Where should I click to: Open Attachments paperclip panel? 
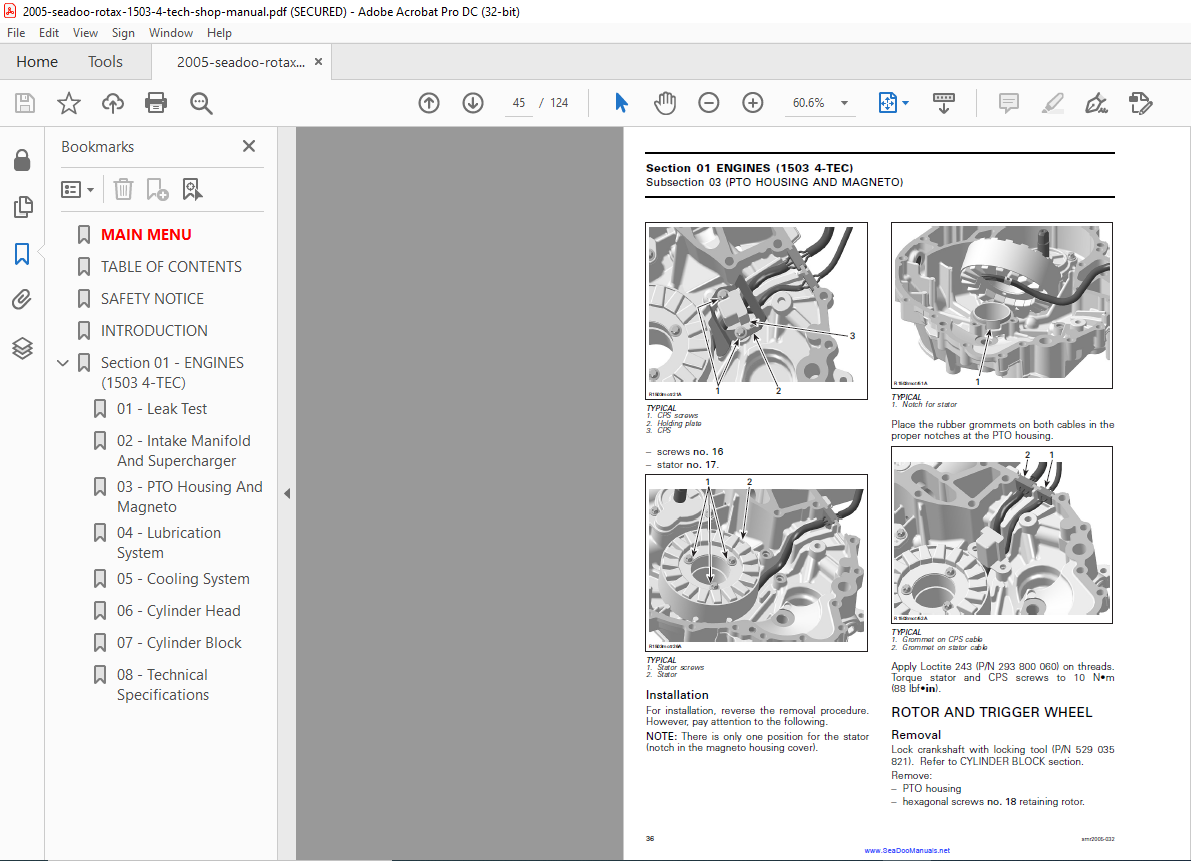[22, 300]
